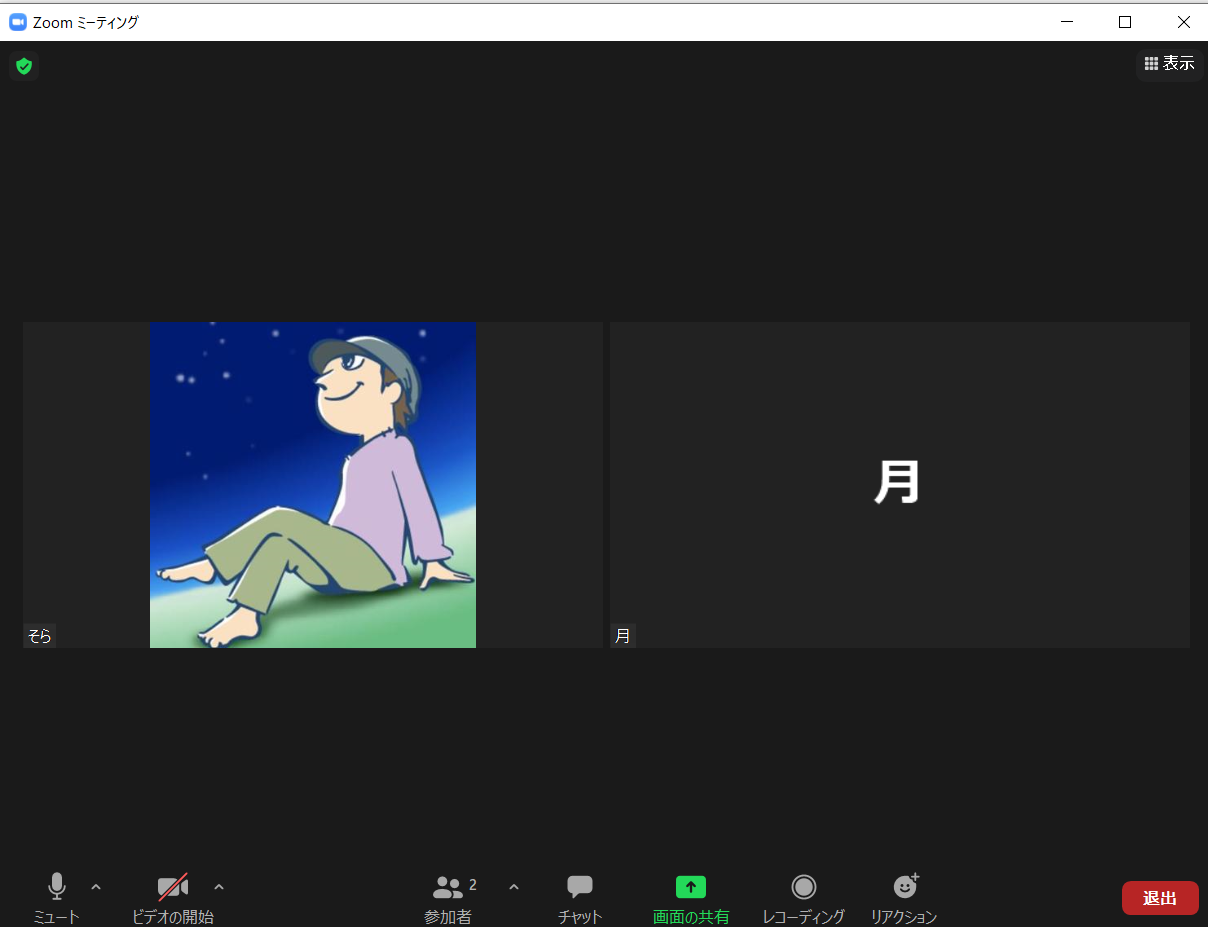Image resolution: width=1208 pixels, height=927 pixels.
Task: Expand audio options arrow beside mute
Action: [x=96, y=886]
